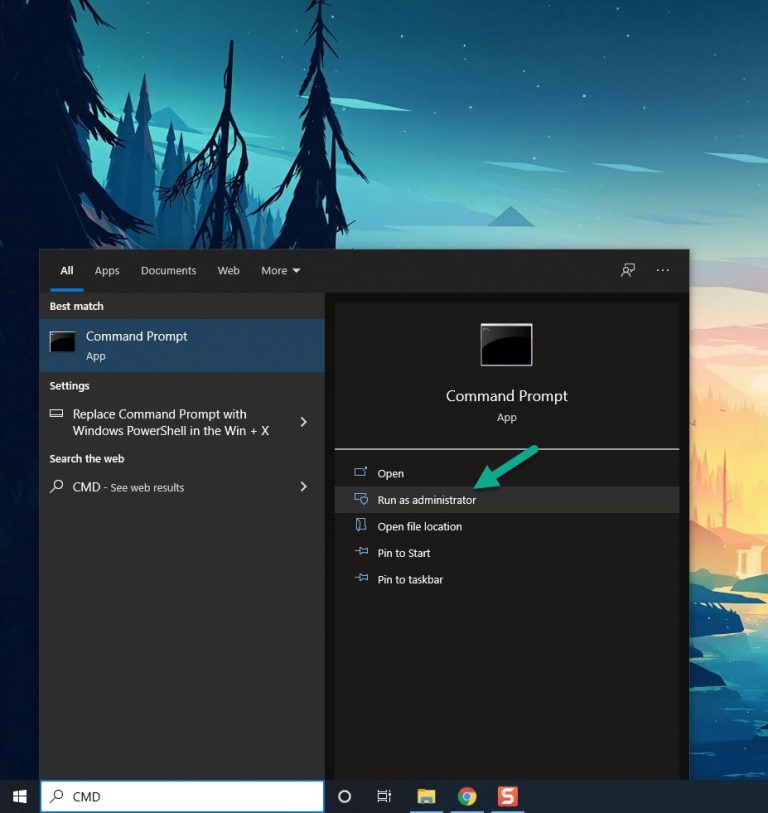Viewport: 768px width, 813px height.
Task: Choose Run as administrator
Action: (x=507, y=500)
